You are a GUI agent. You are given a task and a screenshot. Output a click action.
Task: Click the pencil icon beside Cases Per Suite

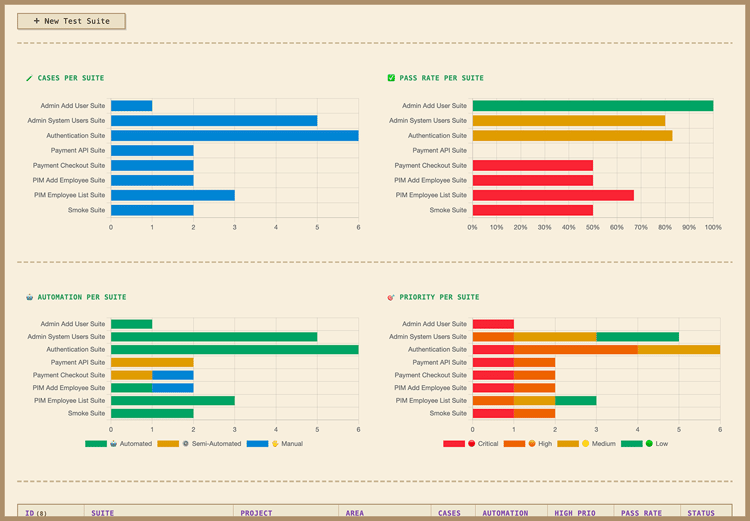(x=29, y=78)
